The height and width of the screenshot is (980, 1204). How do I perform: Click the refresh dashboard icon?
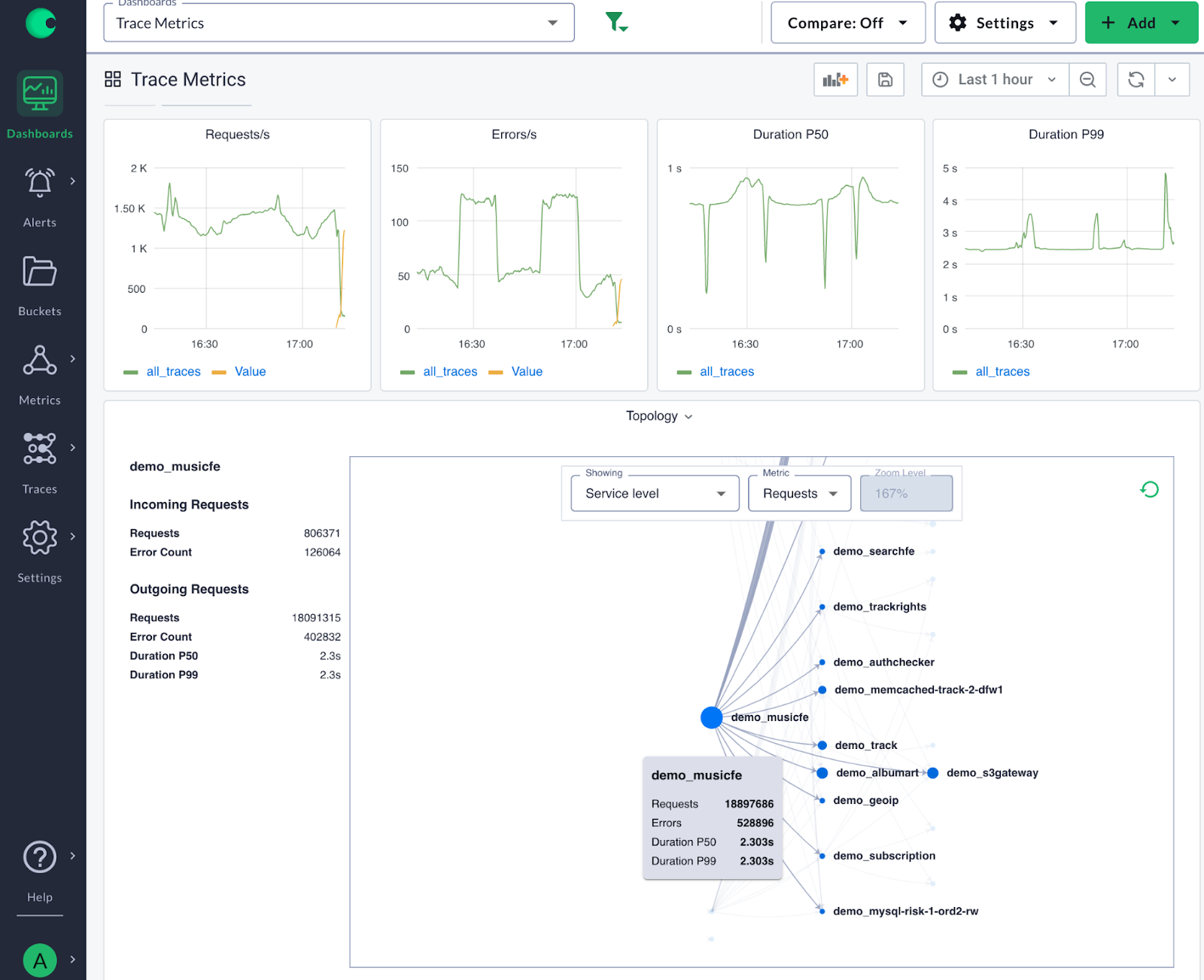(x=1136, y=80)
